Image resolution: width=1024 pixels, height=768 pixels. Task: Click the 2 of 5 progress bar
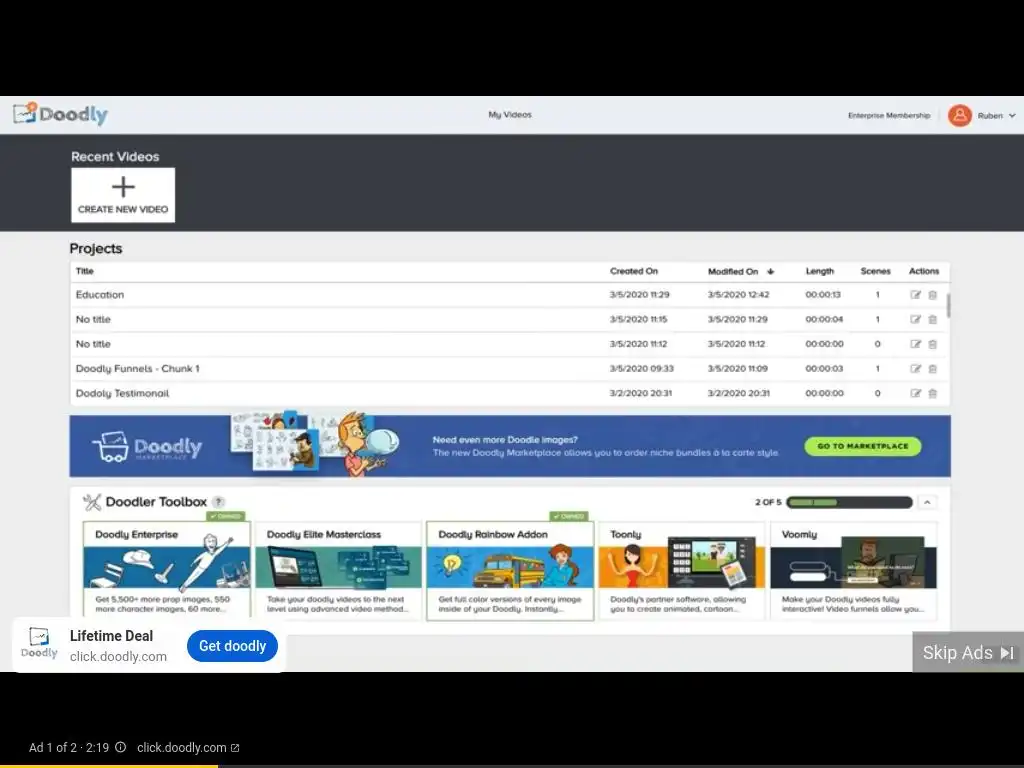click(849, 502)
